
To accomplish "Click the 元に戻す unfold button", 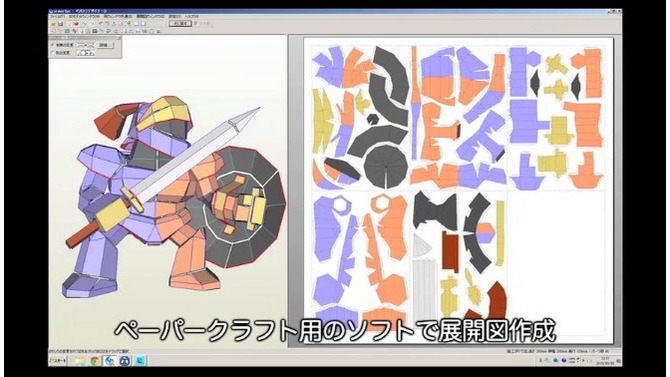I will point(180,24).
